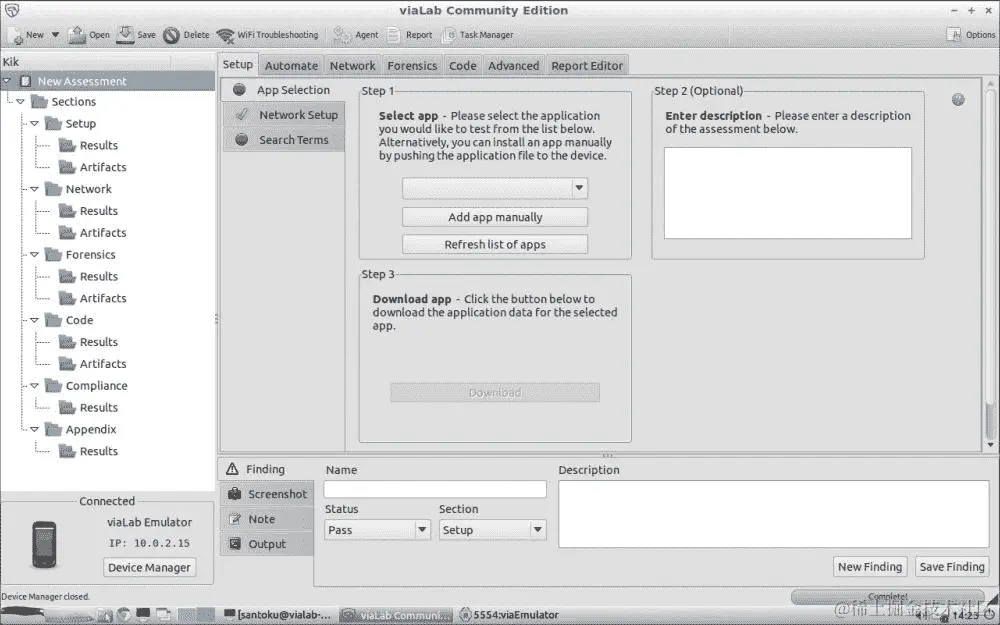Click the help question mark icon

point(958,99)
